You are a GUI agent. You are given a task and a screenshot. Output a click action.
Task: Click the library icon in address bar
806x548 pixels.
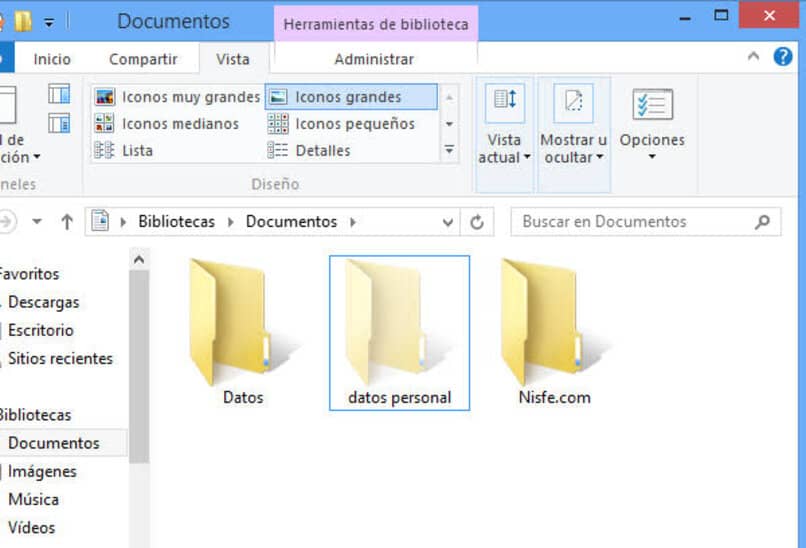click(100, 221)
